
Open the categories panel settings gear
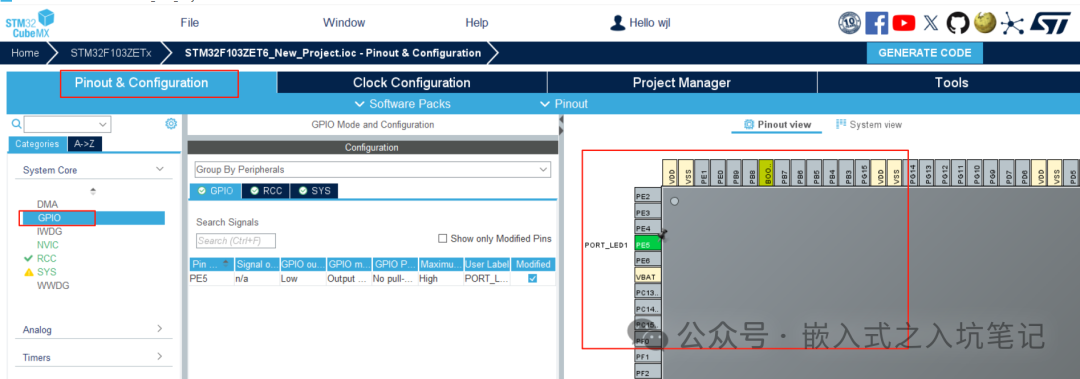[x=171, y=123]
